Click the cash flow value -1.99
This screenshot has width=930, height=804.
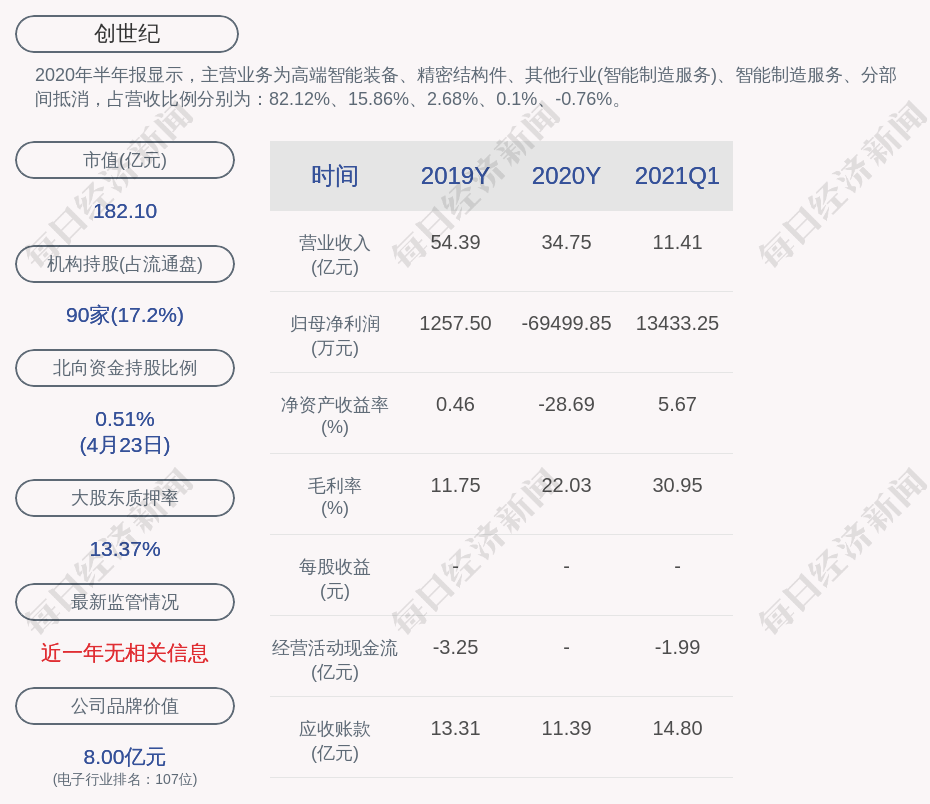point(677,647)
